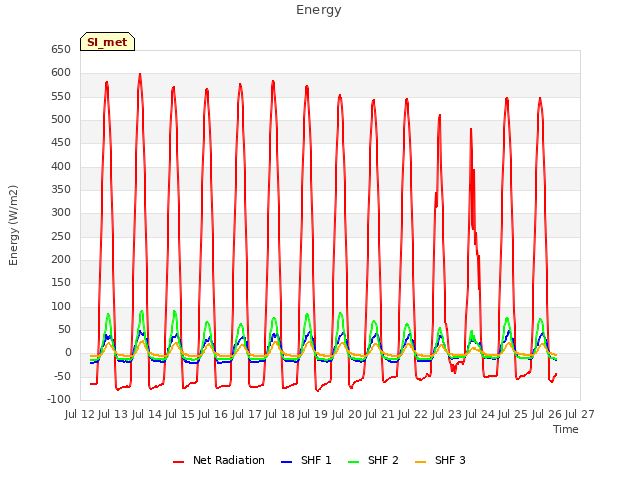Click the 350 y-axis tick label
Image resolution: width=640 pixels, height=480 pixels.
(x=61, y=190)
